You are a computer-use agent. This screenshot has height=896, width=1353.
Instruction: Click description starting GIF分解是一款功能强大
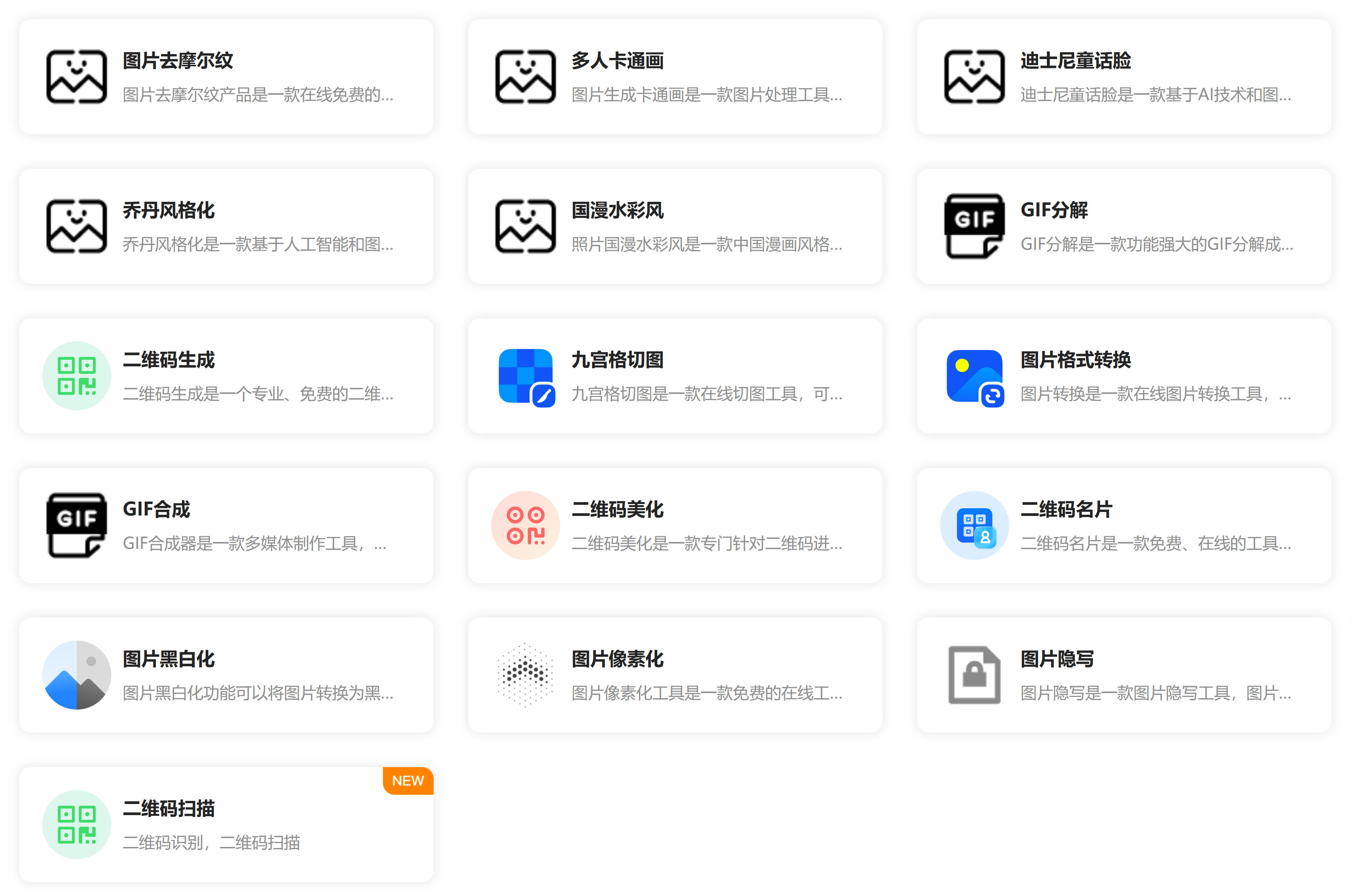tap(1157, 245)
